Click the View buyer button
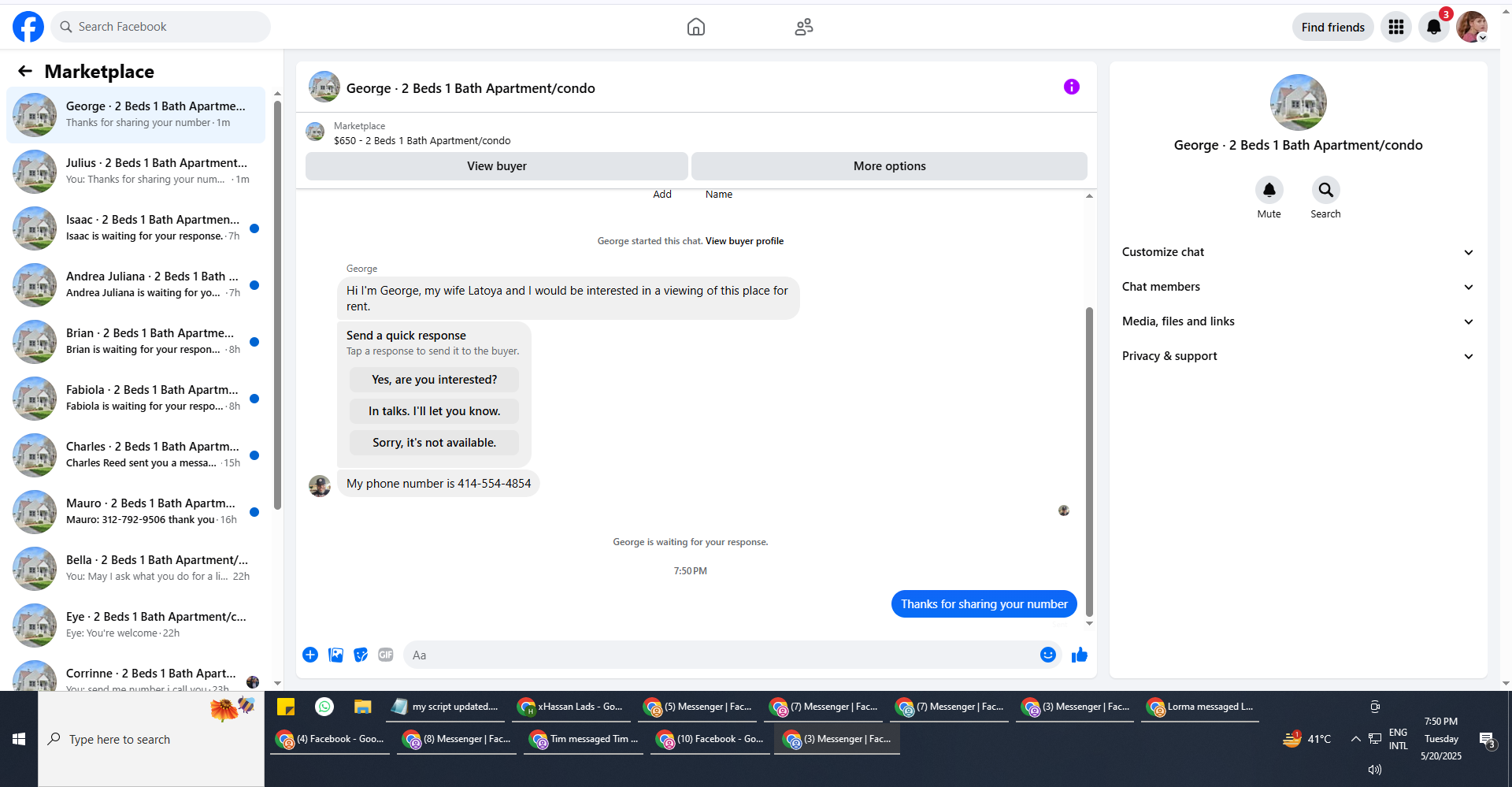The image size is (1512, 787). pos(497,166)
